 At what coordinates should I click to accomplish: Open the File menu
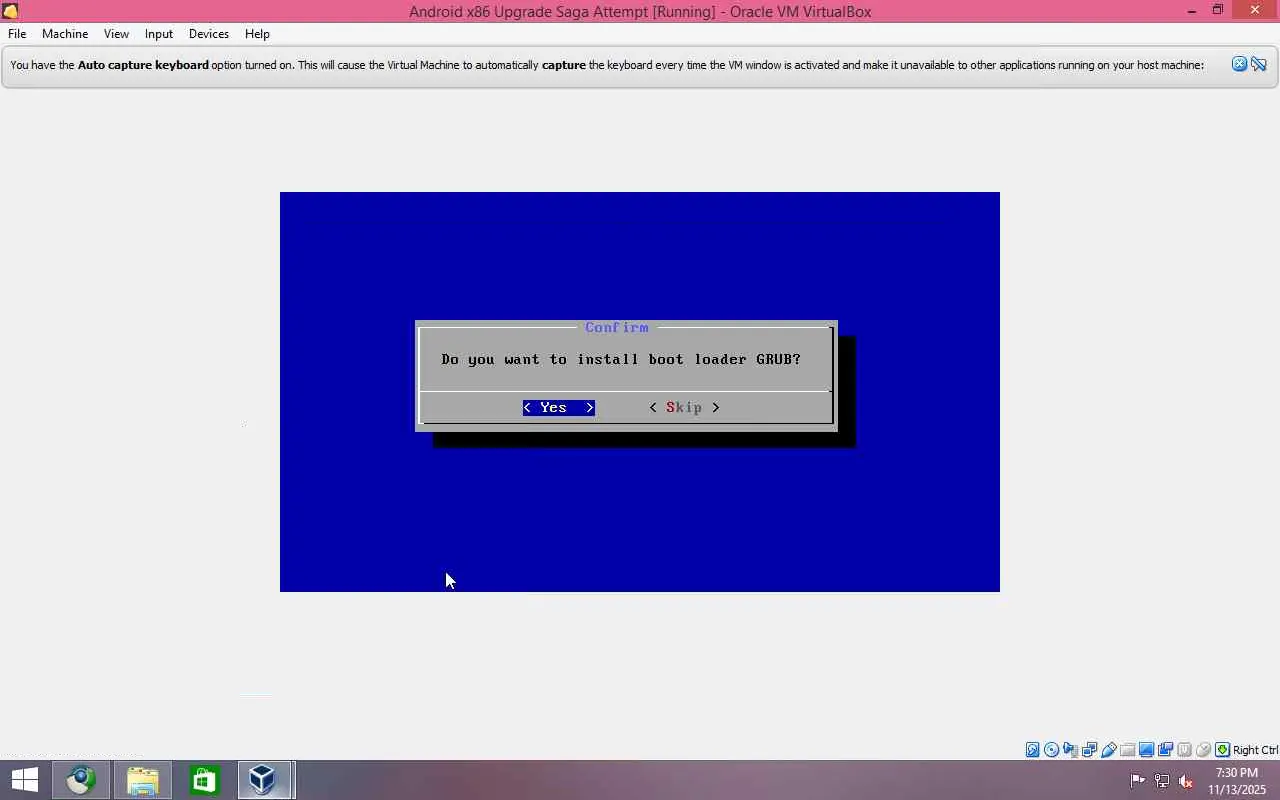pyautogui.click(x=17, y=34)
